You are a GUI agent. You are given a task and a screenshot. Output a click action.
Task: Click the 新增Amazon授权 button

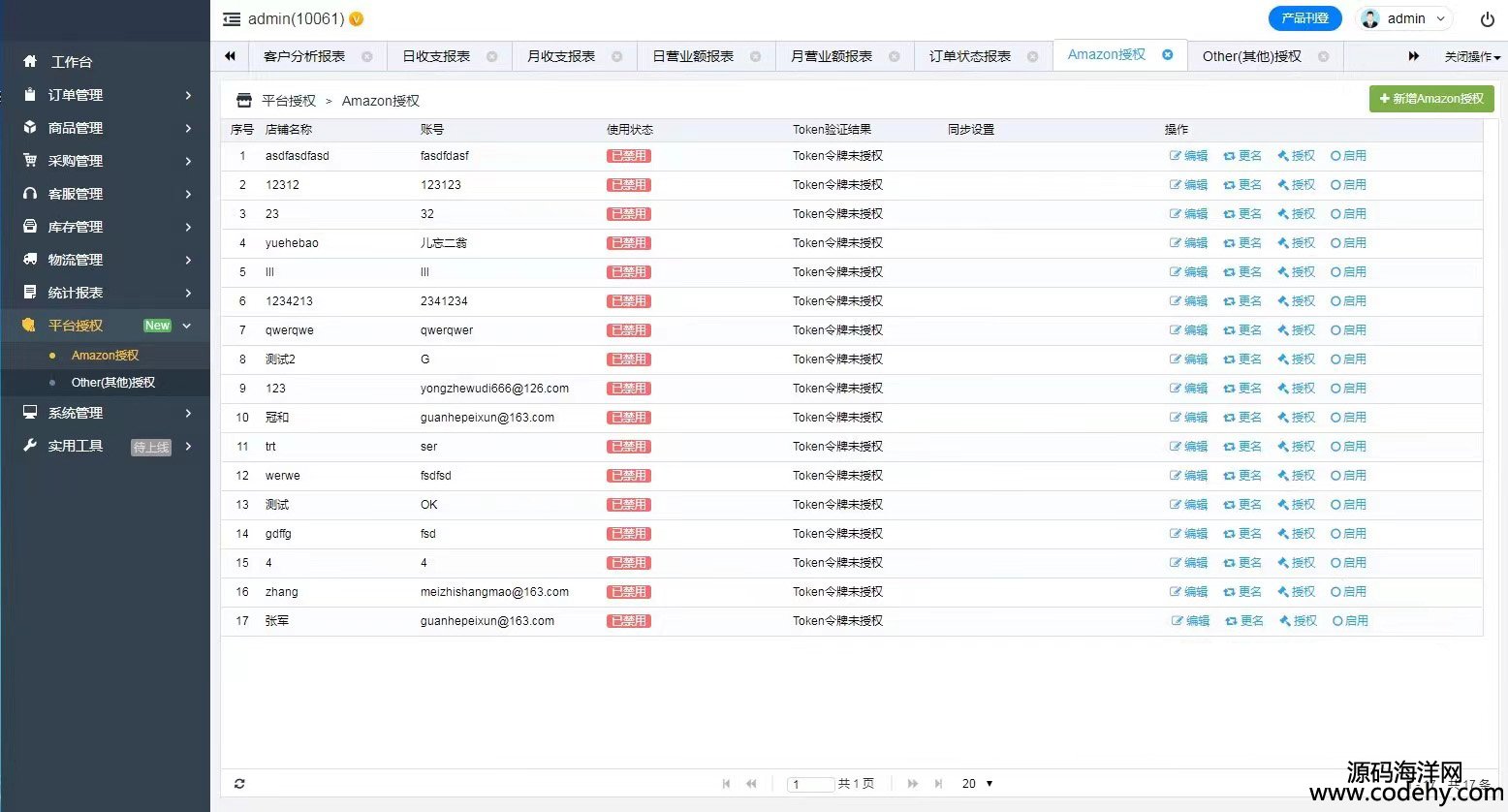(x=1431, y=99)
